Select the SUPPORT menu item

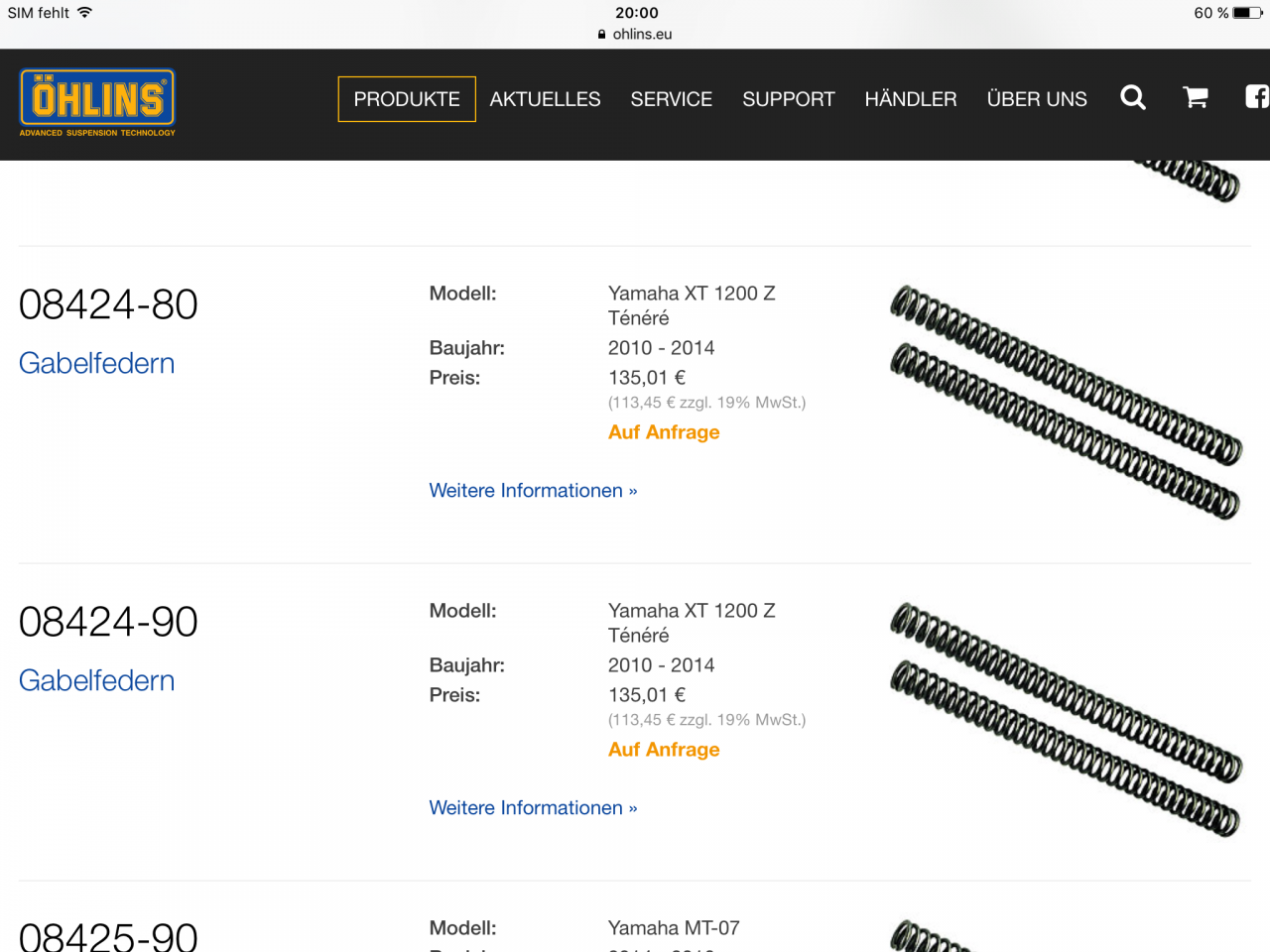789,99
